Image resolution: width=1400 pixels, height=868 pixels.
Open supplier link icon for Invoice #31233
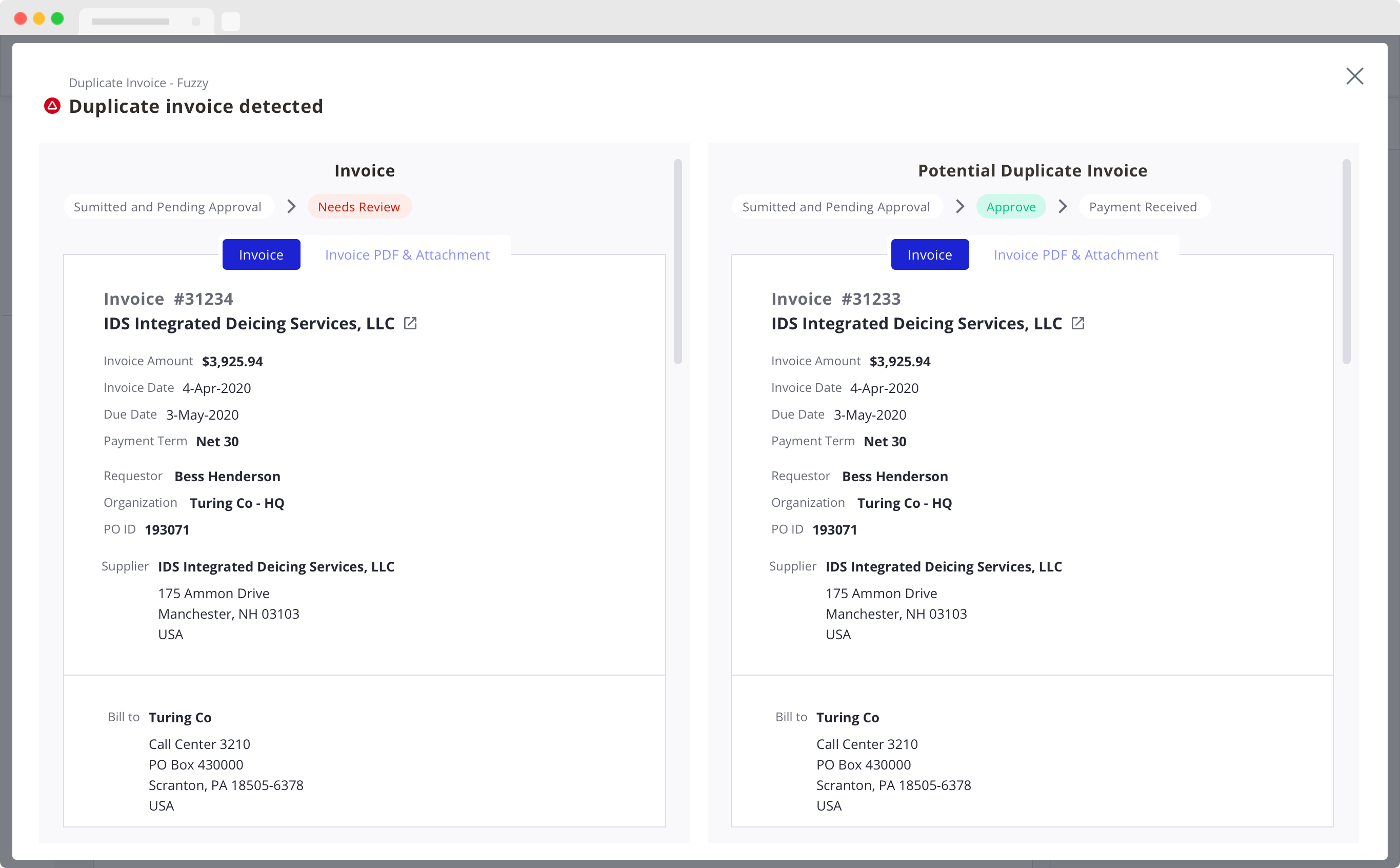1078,323
